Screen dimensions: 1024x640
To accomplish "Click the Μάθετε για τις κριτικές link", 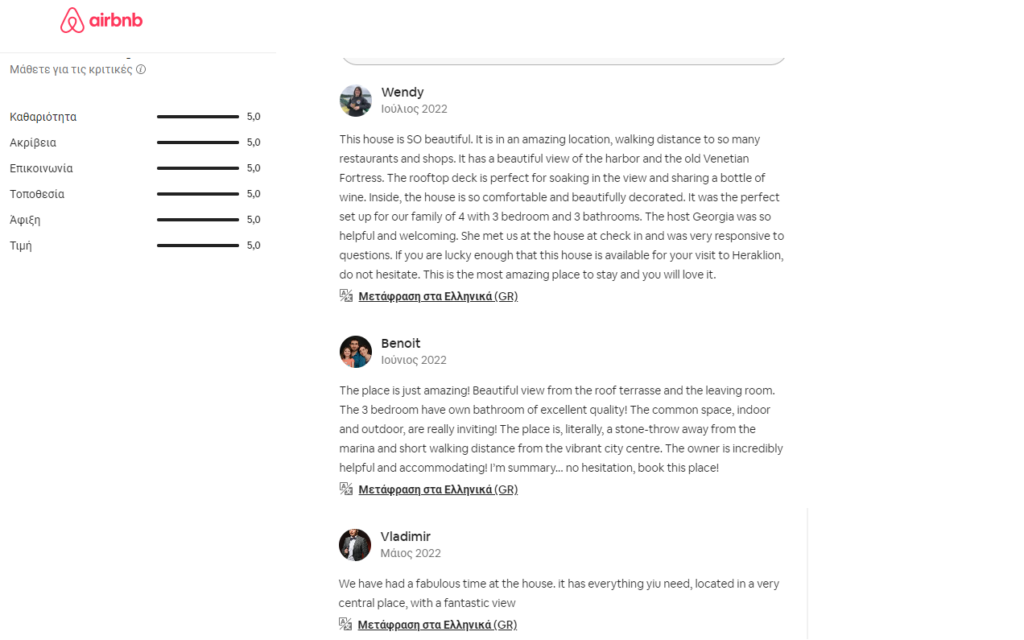I will 71,70.
